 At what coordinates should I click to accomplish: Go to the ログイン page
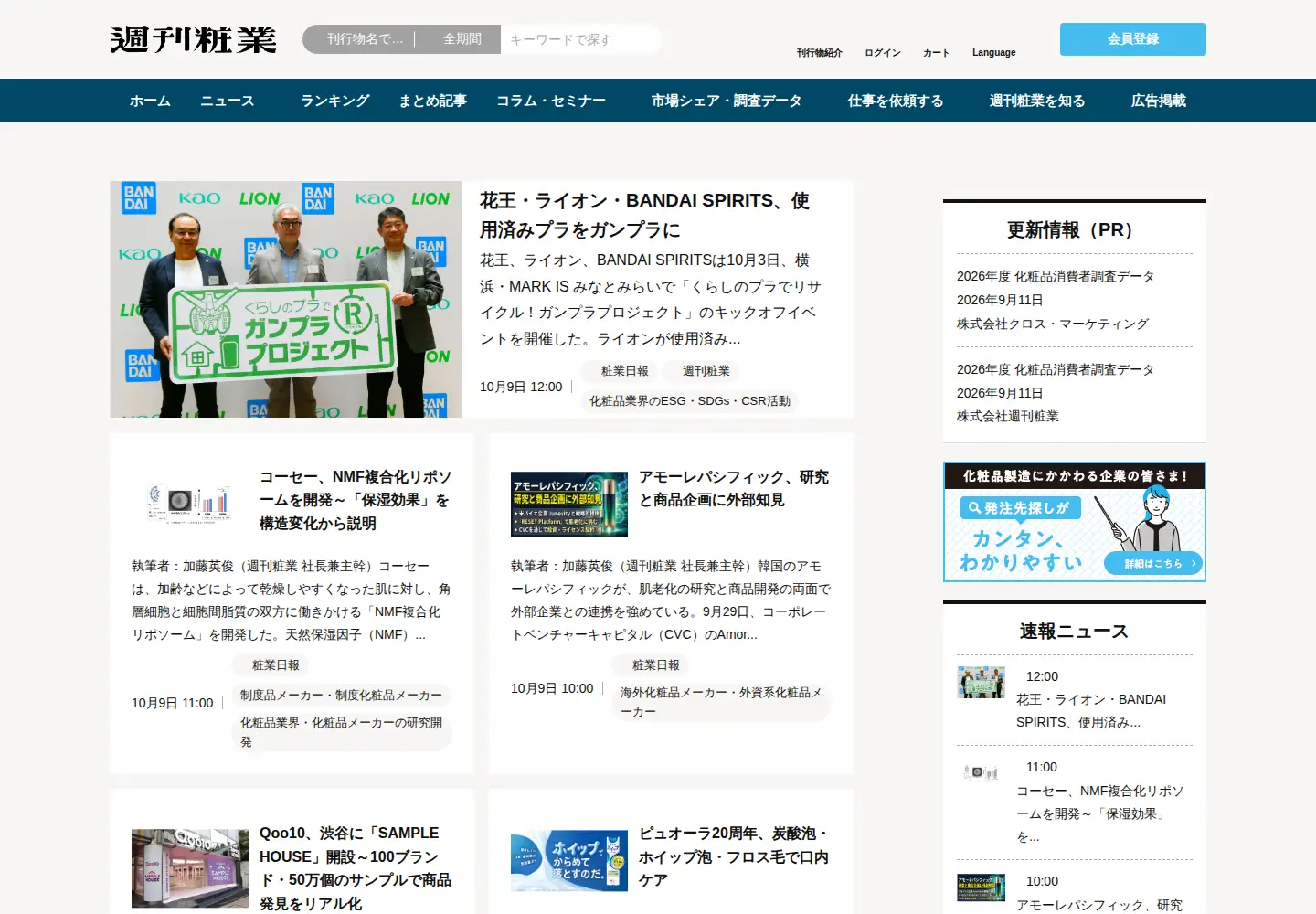click(x=883, y=53)
